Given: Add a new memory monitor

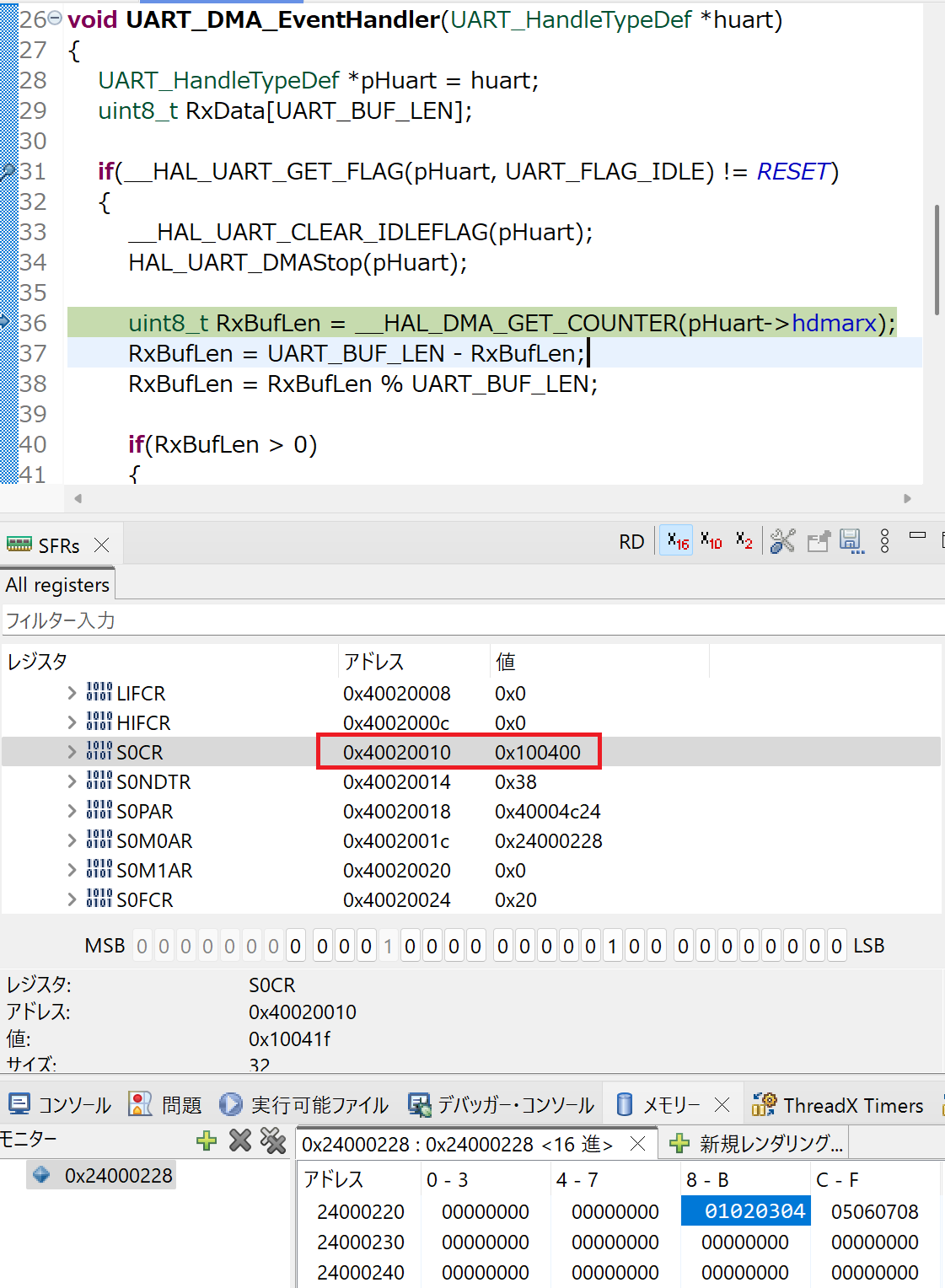Looking at the screenshot, I should pyautogui.click(x=207, y=1140).
